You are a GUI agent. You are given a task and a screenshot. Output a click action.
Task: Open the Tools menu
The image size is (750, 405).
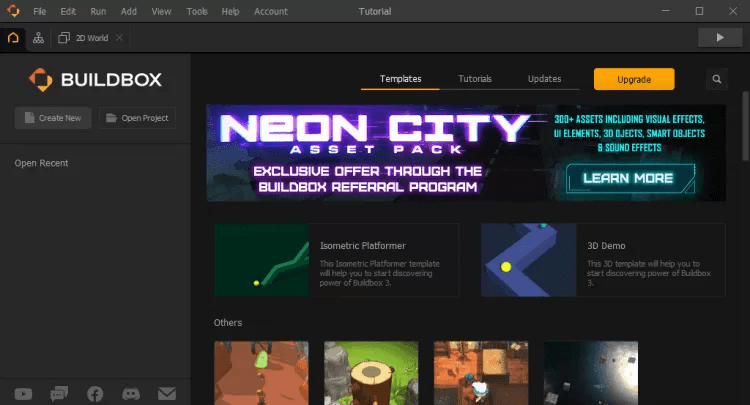click(197, 11)
